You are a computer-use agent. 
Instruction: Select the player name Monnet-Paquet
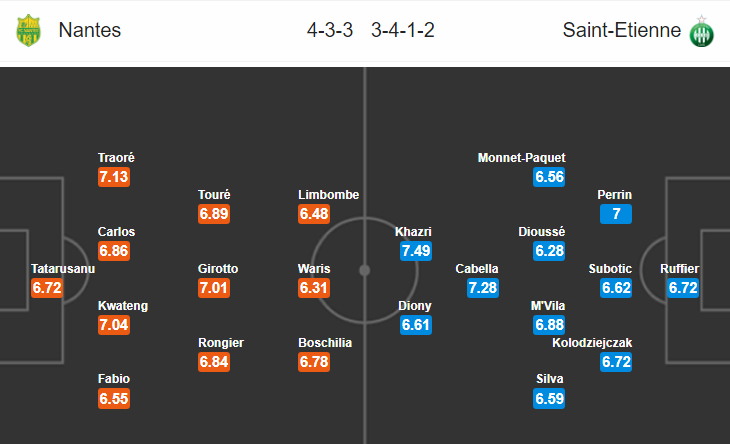pyautogui.click(x=521, y=158)
